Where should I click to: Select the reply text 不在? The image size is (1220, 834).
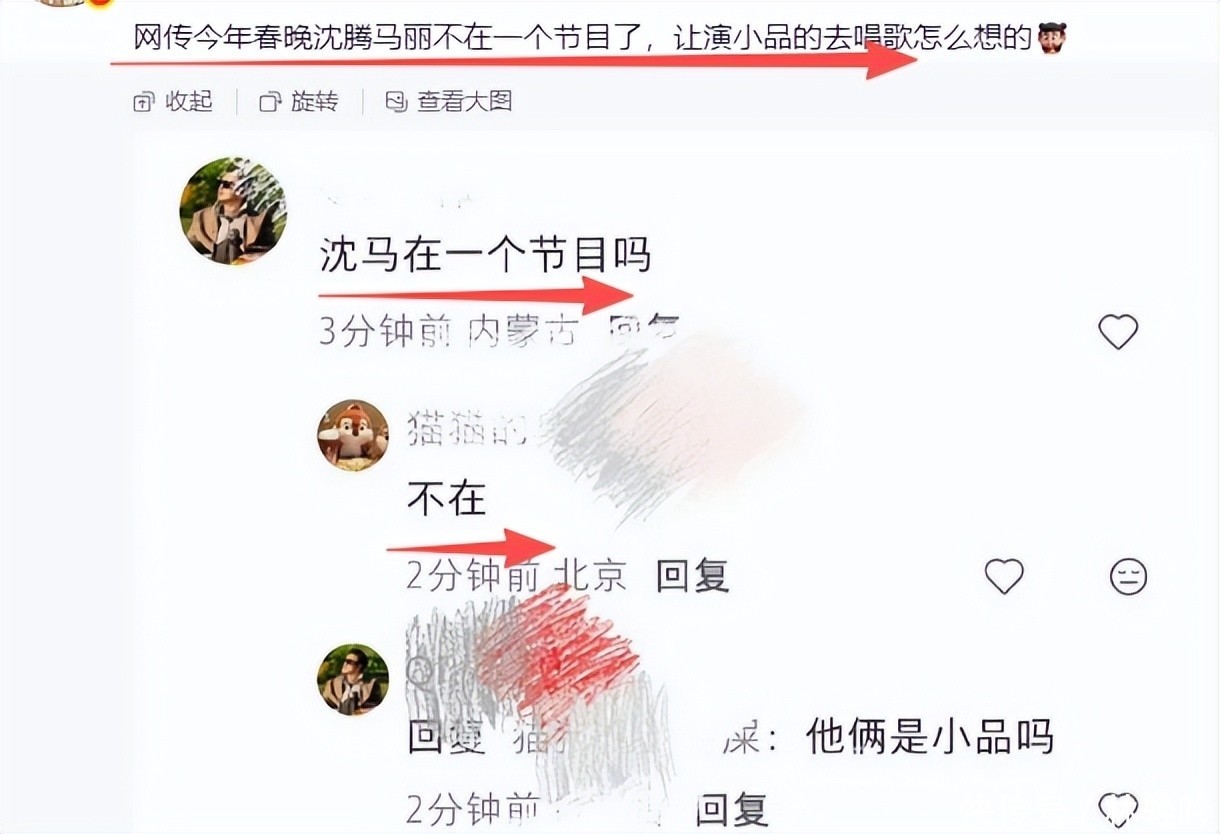(x=447, y=498)
